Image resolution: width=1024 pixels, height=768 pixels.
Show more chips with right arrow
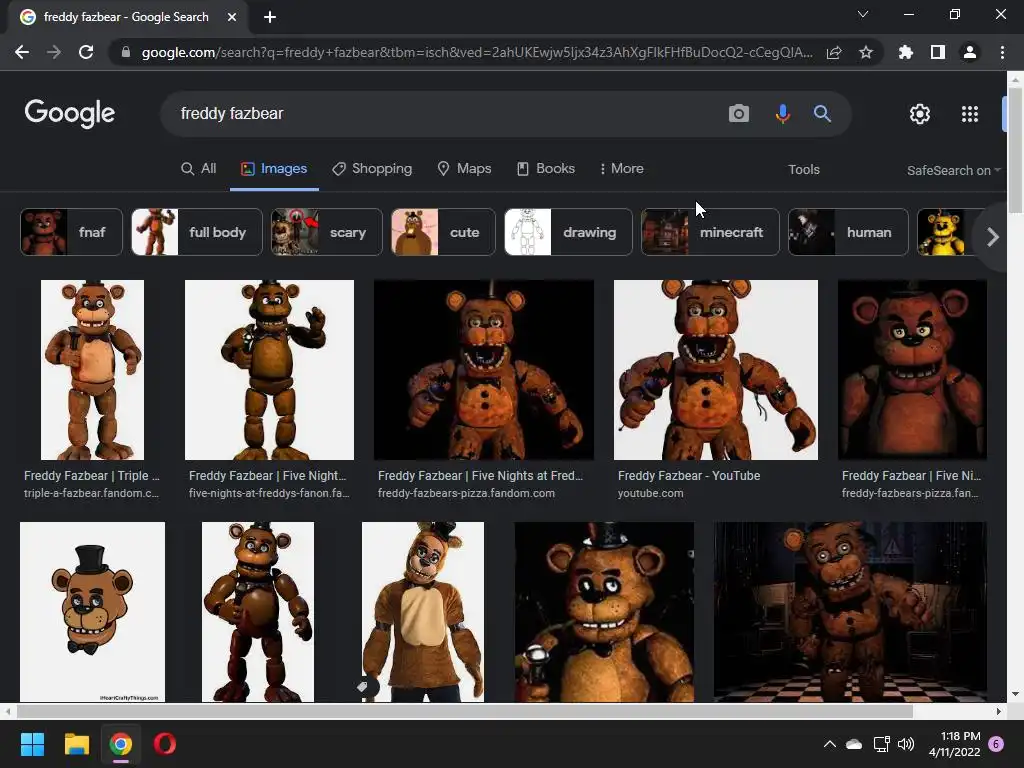[x=992, y=236]
